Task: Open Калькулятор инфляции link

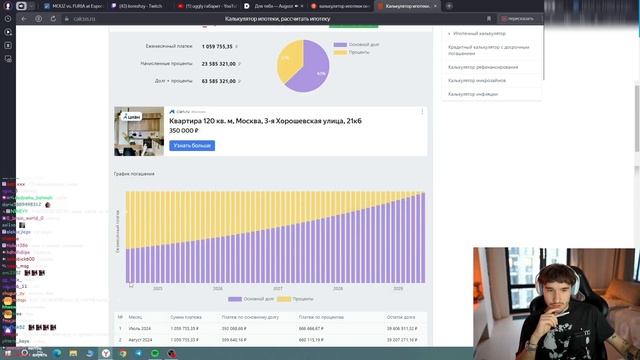Action: (473, 94)
